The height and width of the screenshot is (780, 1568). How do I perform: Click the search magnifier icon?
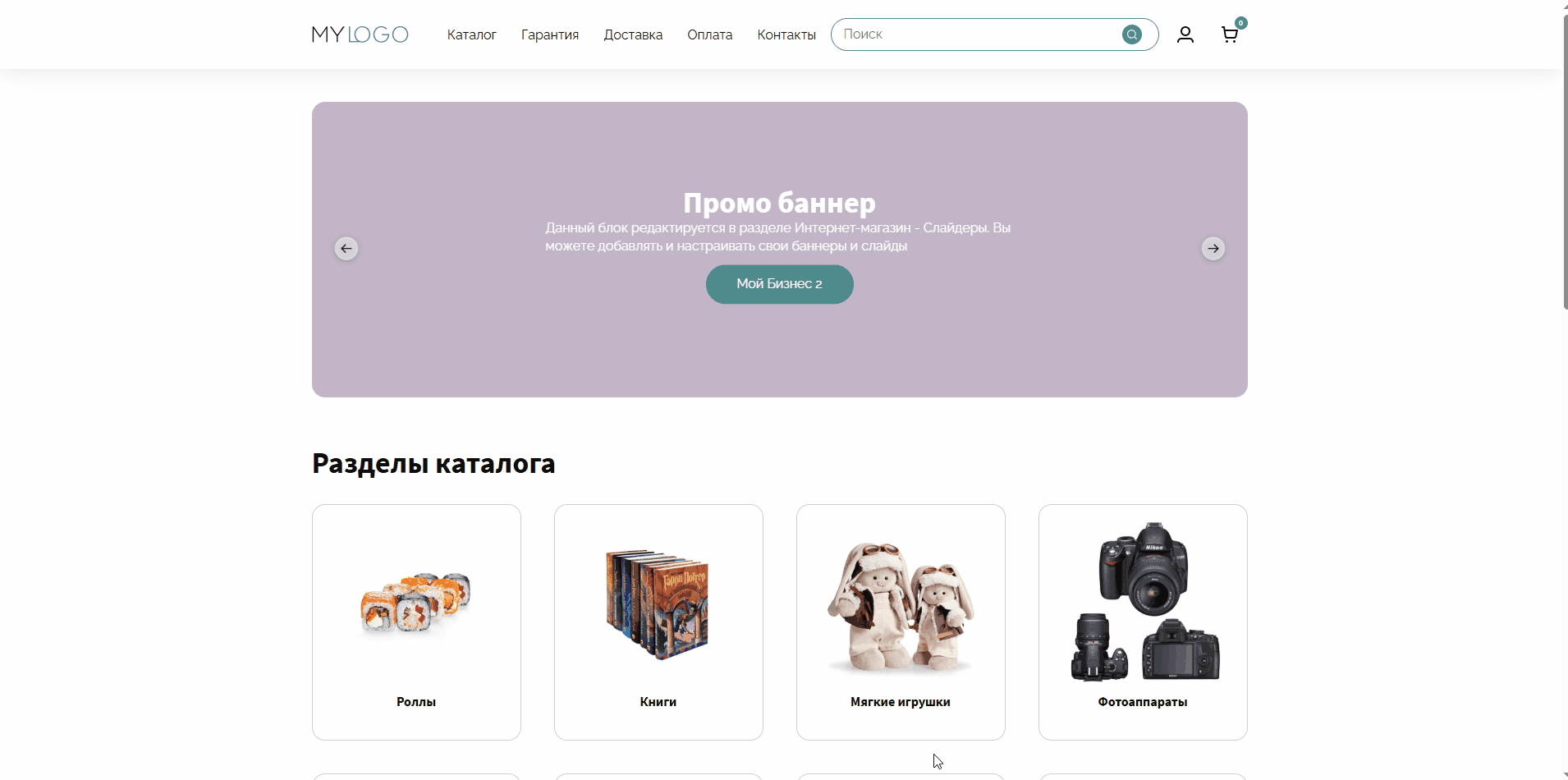[x=1132, y=34]
